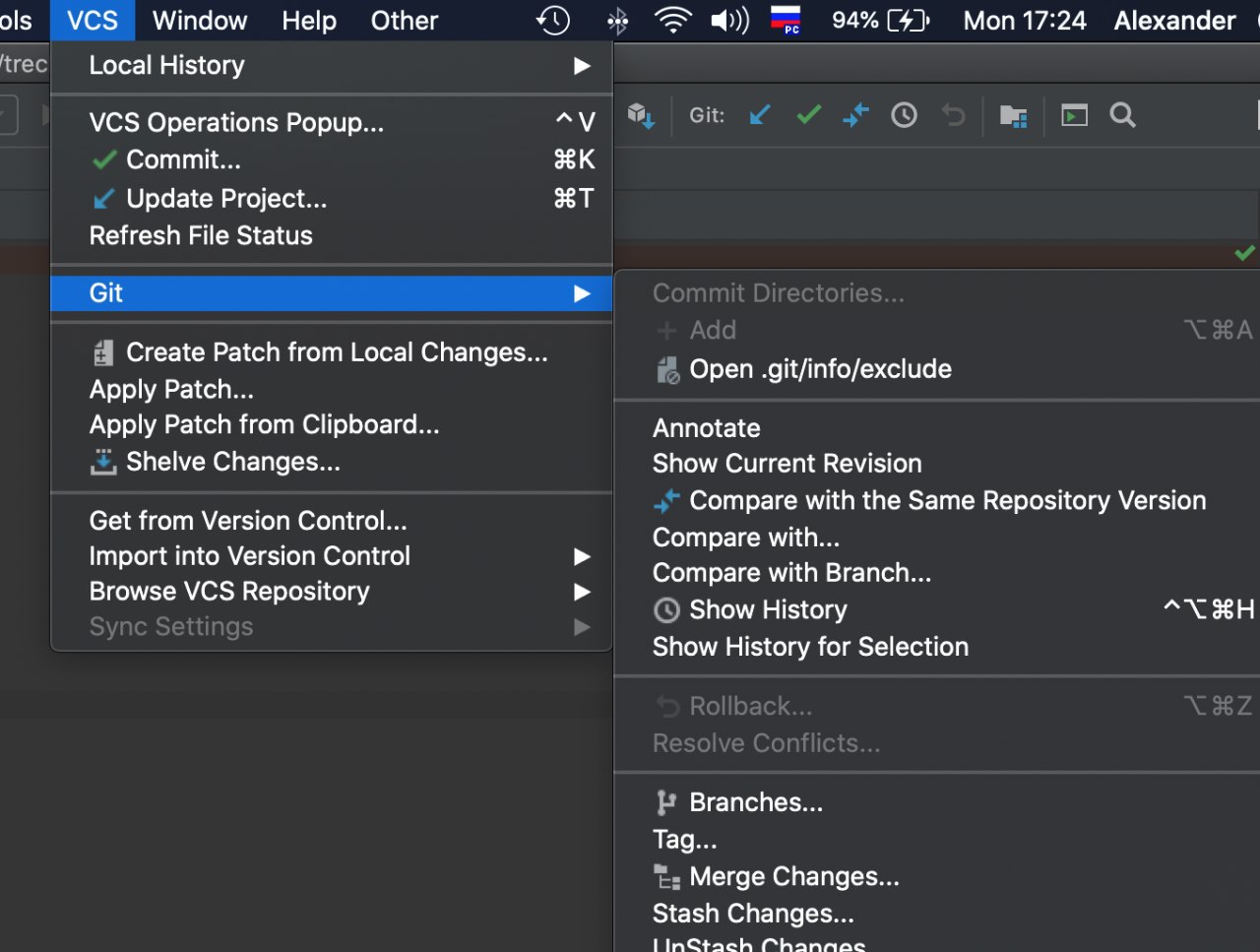Click the Alexander user name in menu bar
This screenshot has height=952, width=1260.
1174,20
